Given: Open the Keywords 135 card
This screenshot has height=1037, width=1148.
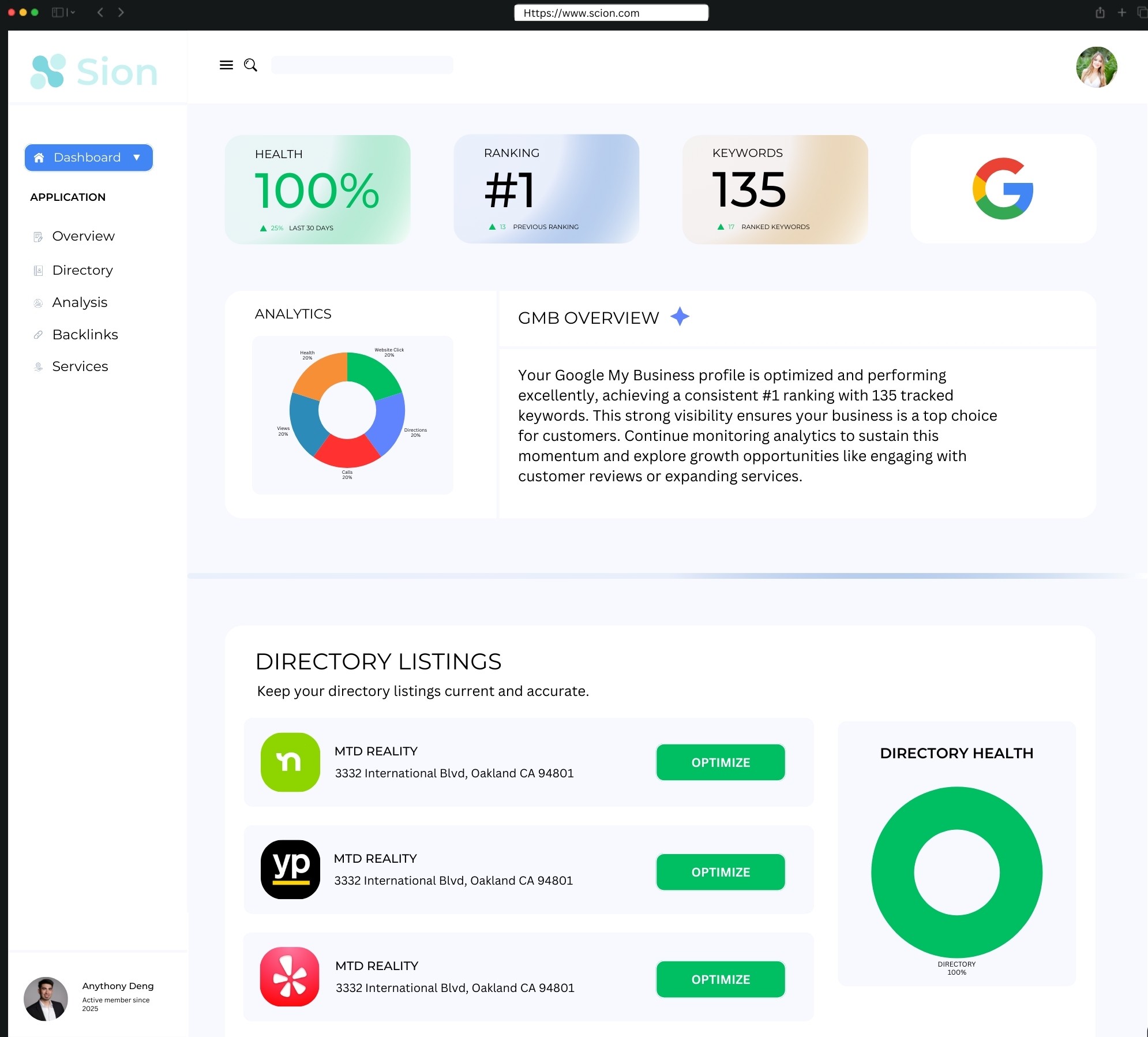Looking at the screenshot, I should pos(775,189).
